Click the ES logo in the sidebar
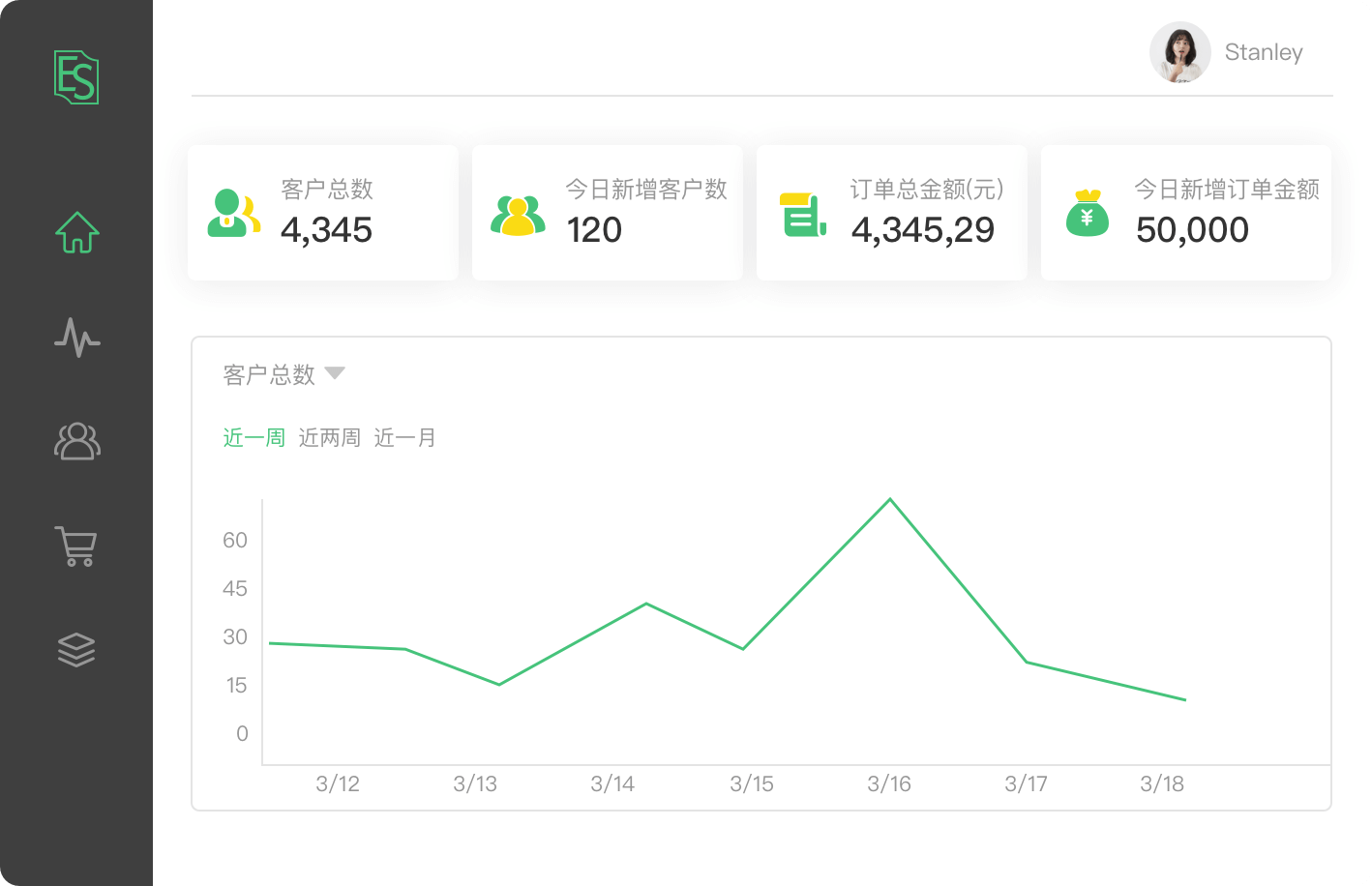The image size is (1372, 886). (75, 77)
